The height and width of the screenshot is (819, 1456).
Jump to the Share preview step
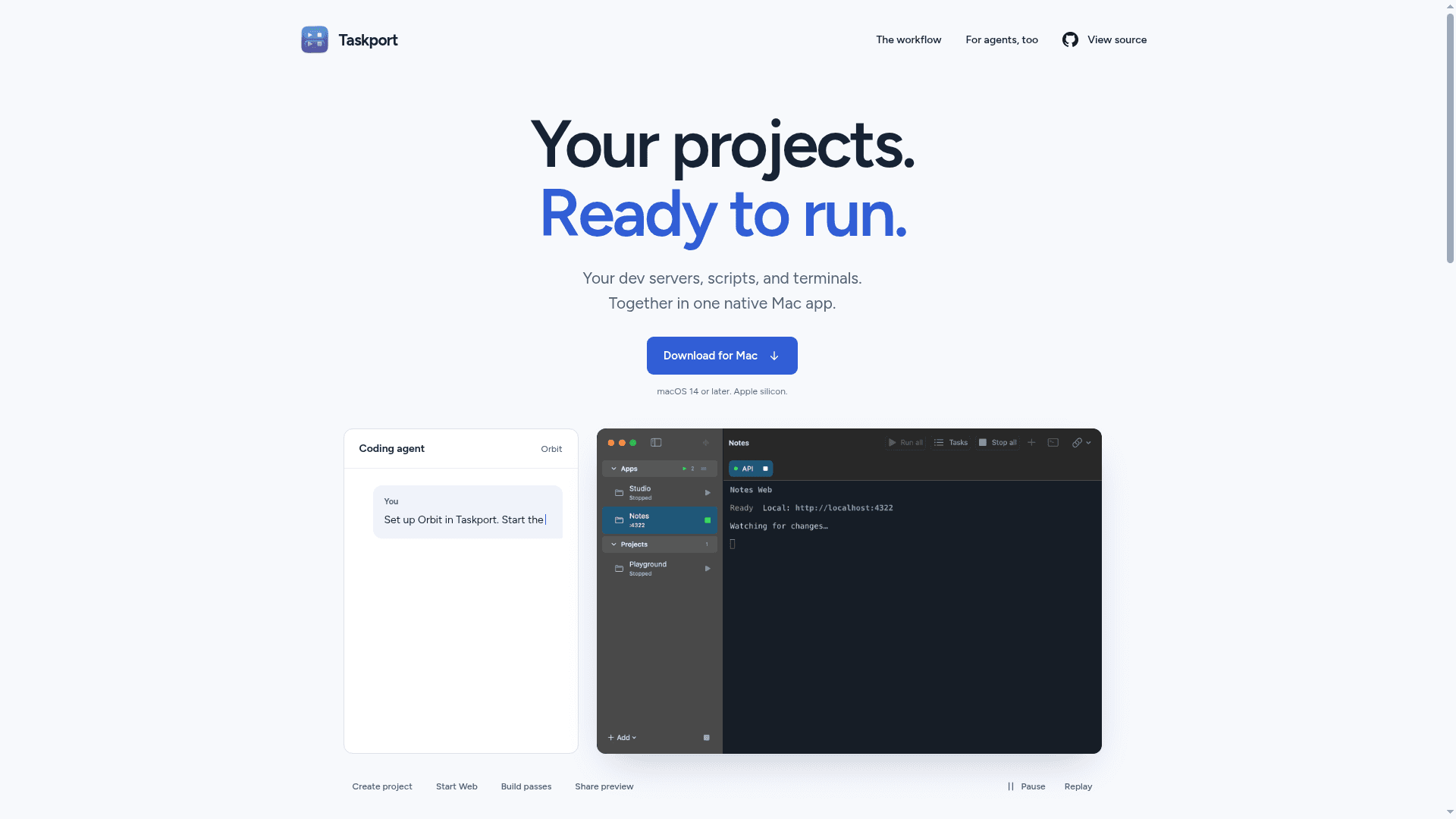pos(604,786)
